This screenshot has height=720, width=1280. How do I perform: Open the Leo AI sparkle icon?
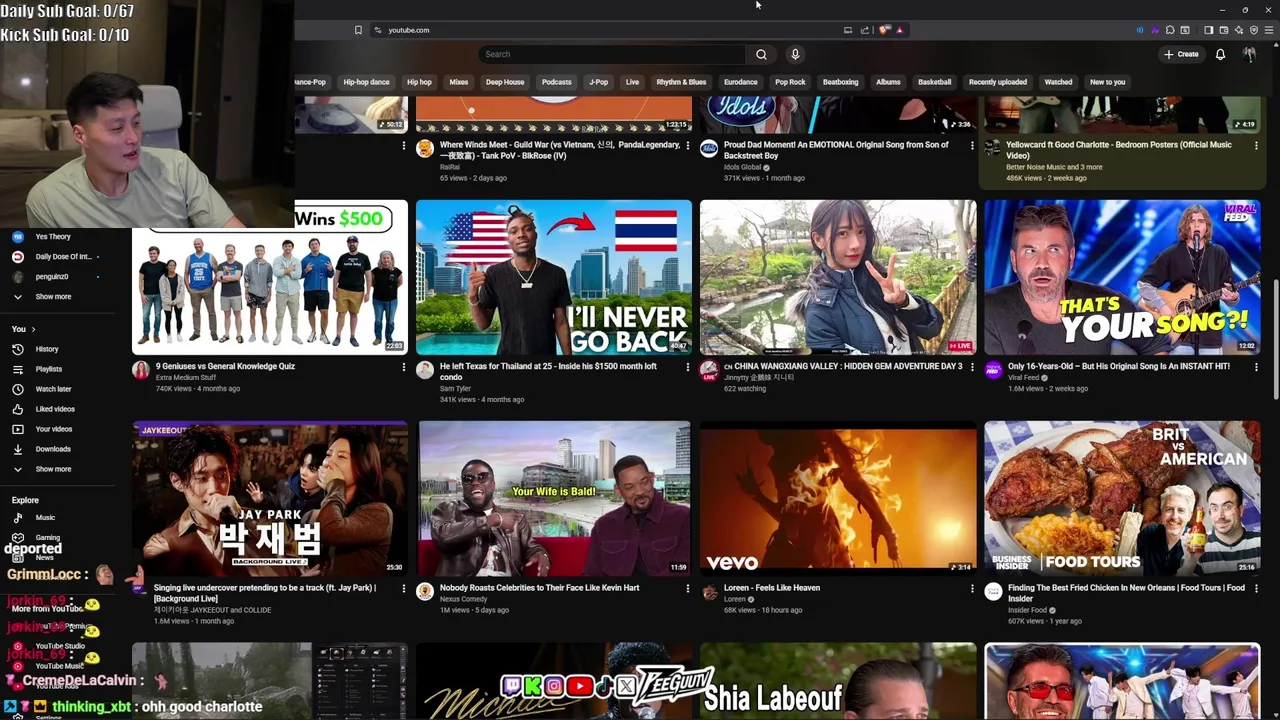pyautogui.click(x=1239, y=30)
